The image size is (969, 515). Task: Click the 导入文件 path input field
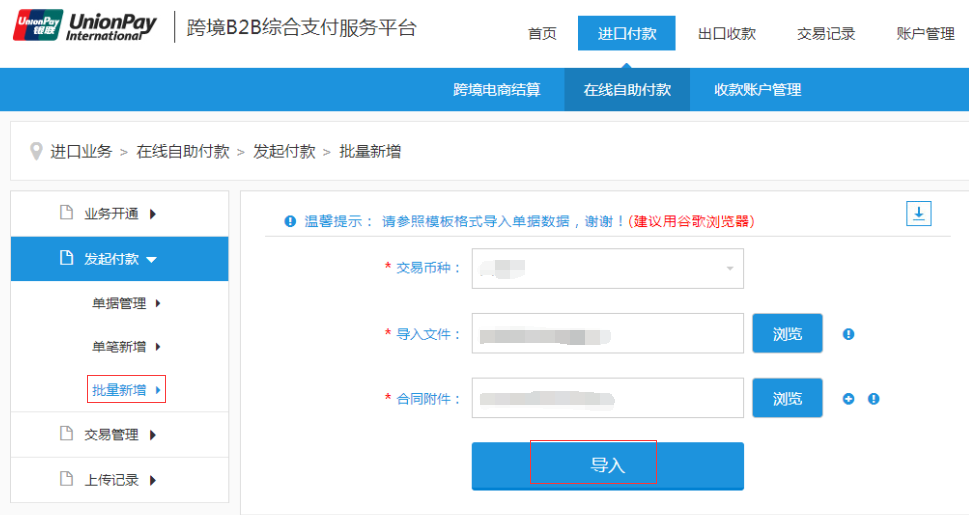coord(607,334)
